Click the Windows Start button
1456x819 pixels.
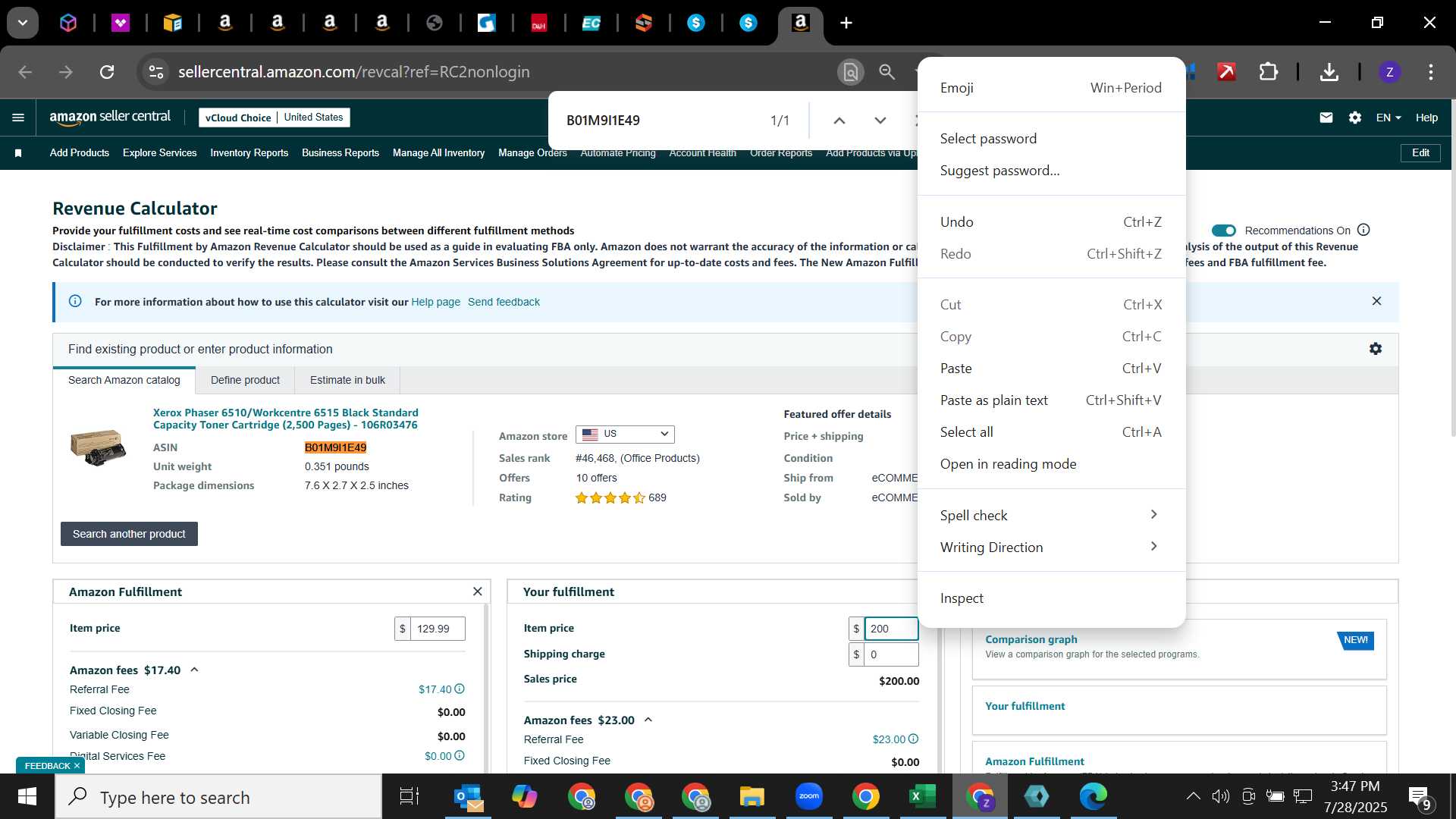click(27, 796)
